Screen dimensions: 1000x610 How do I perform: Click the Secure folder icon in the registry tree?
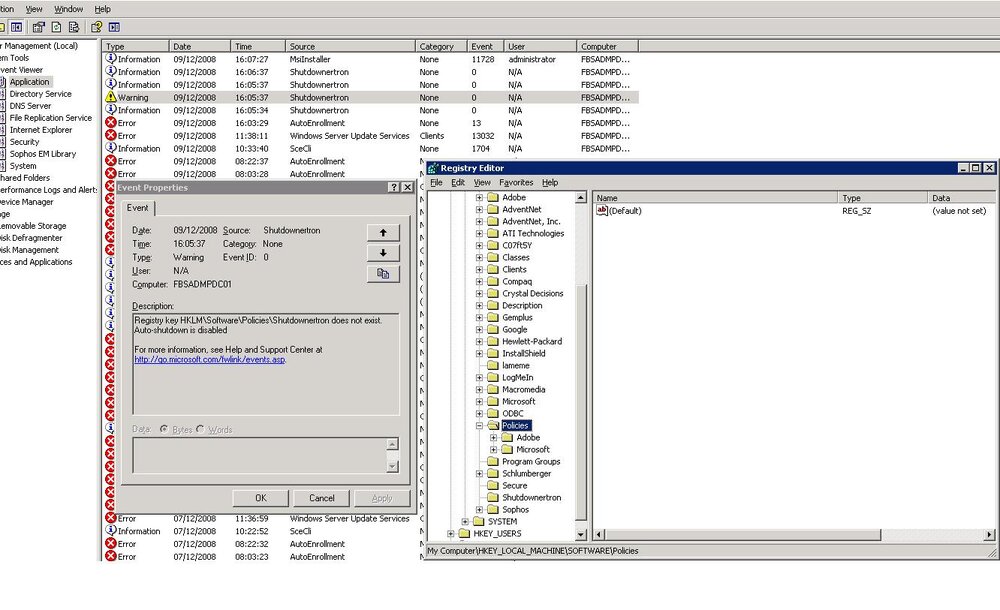pyautogui.click(x=493, y=485)
